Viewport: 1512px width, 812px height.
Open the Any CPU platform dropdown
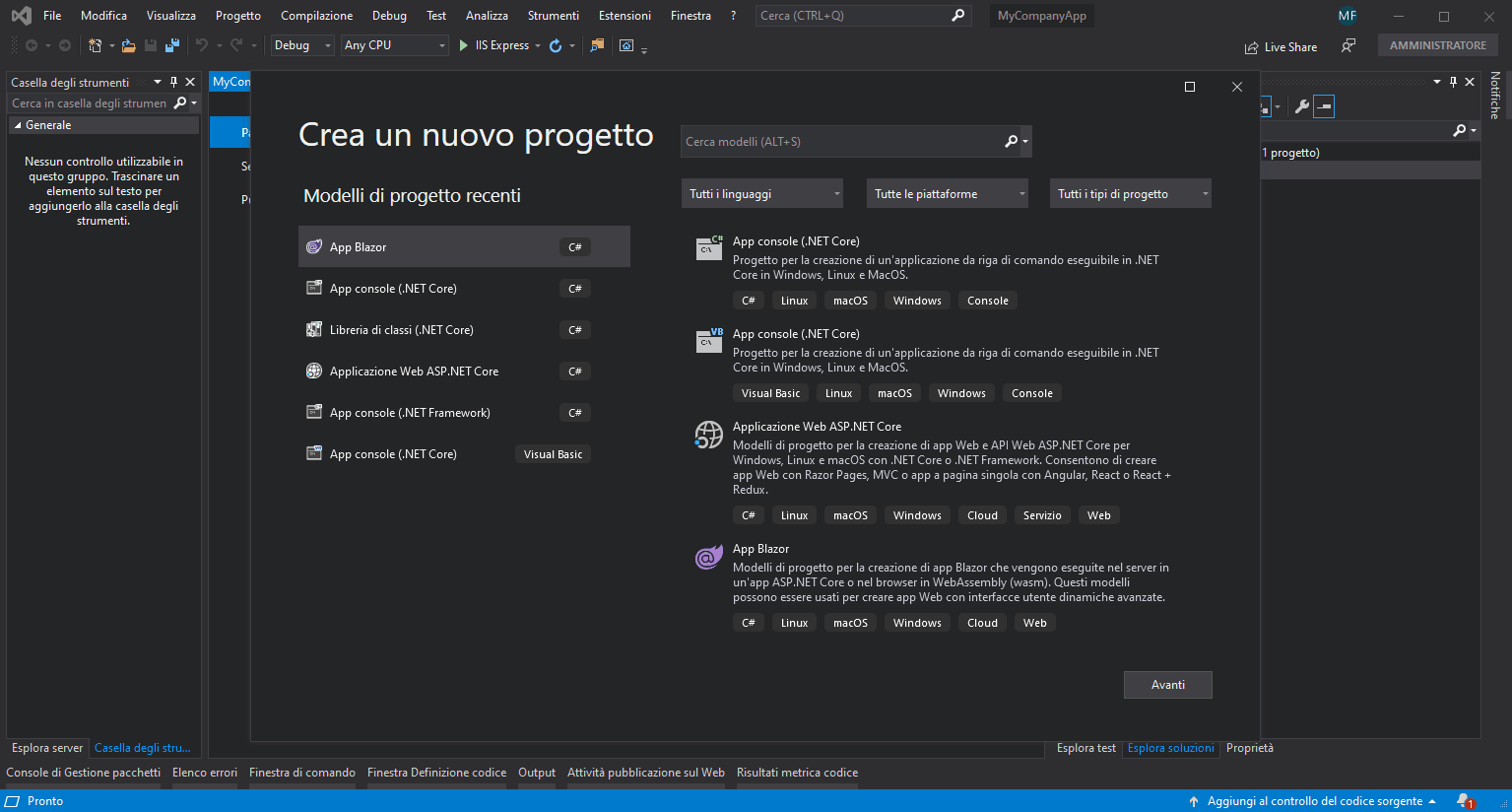[x=395, y=45]
